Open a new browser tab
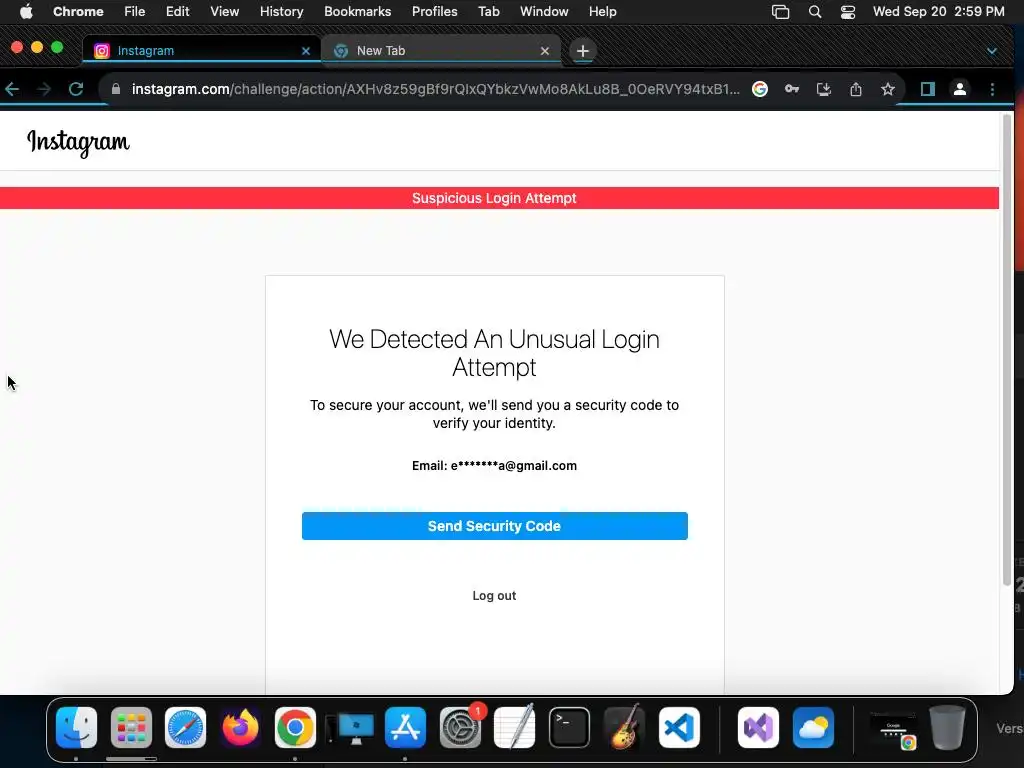Viewport: 1024px width, 768px height. click(583, 51)
